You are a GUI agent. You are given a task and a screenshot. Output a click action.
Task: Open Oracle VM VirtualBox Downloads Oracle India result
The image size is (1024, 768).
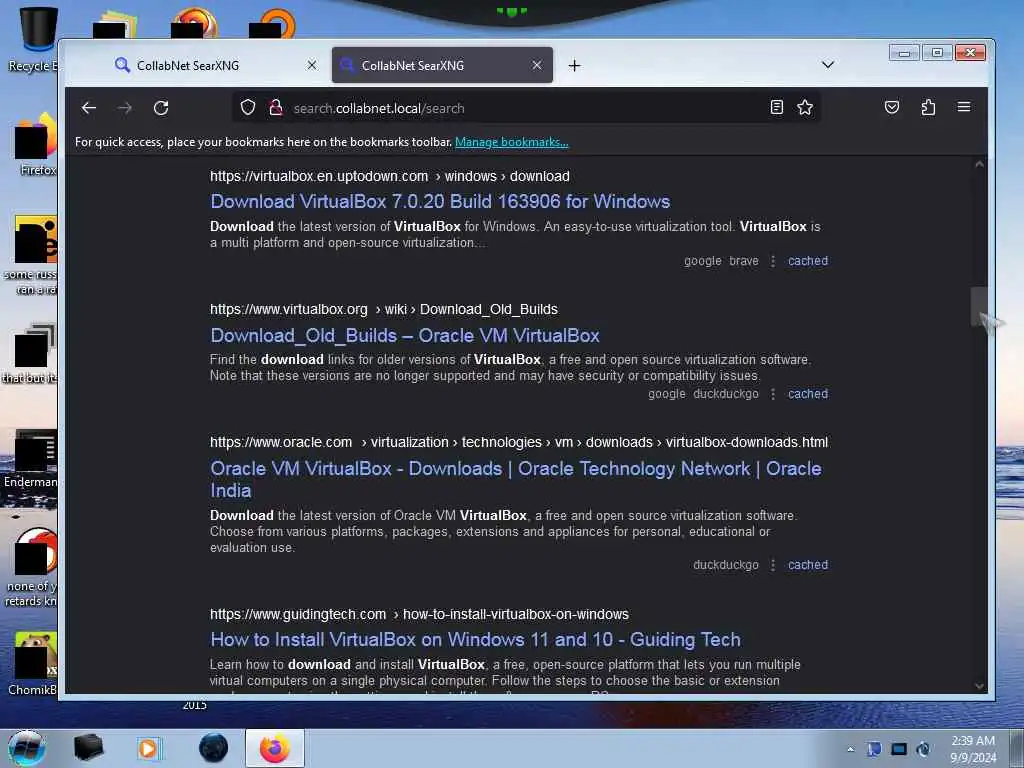pos(516,479)
